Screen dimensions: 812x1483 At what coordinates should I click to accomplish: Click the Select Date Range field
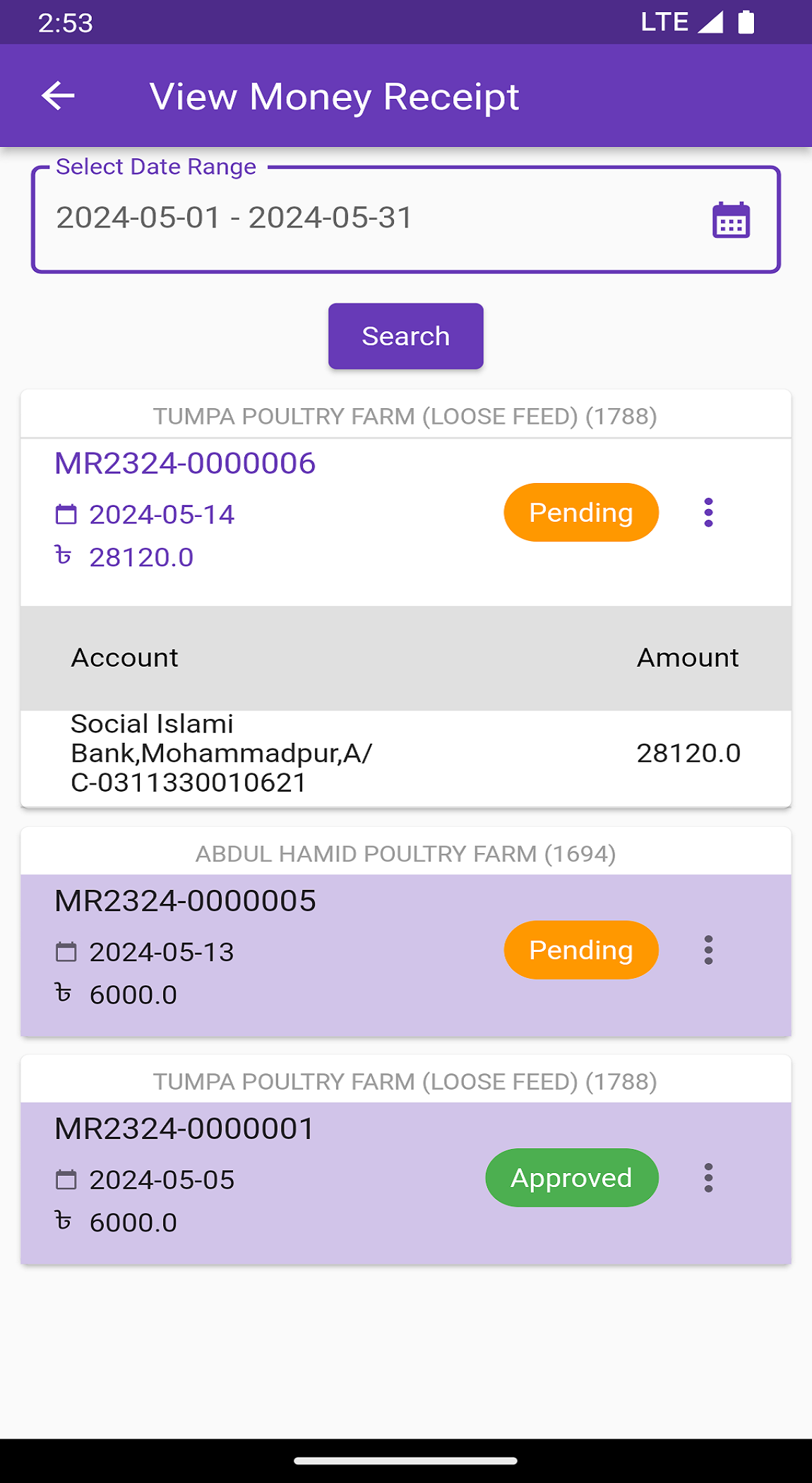click(x=367, y=219)
